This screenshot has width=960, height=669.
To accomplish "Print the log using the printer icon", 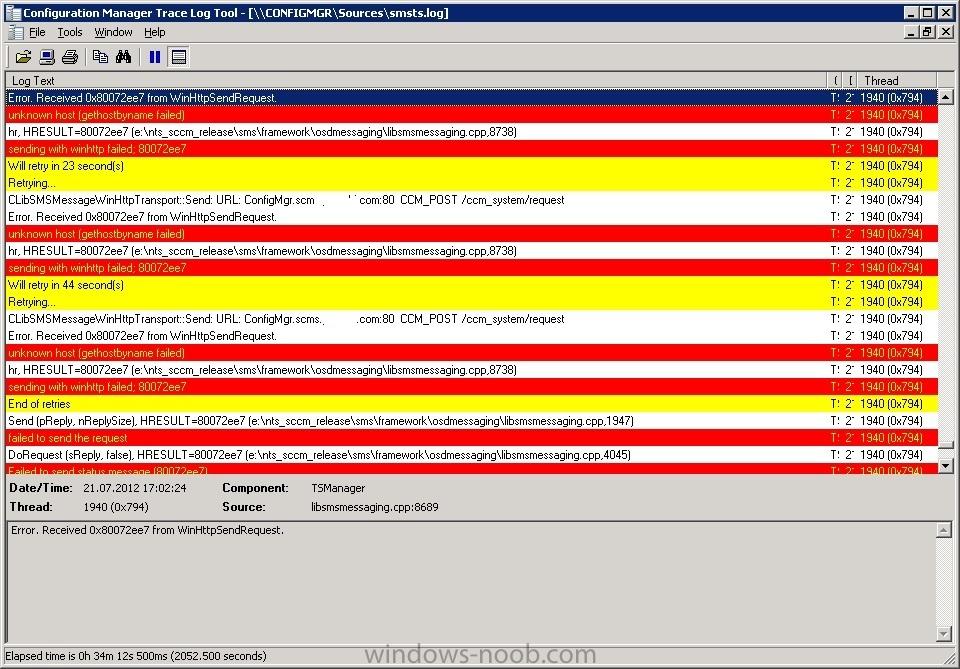I will 70,57.
